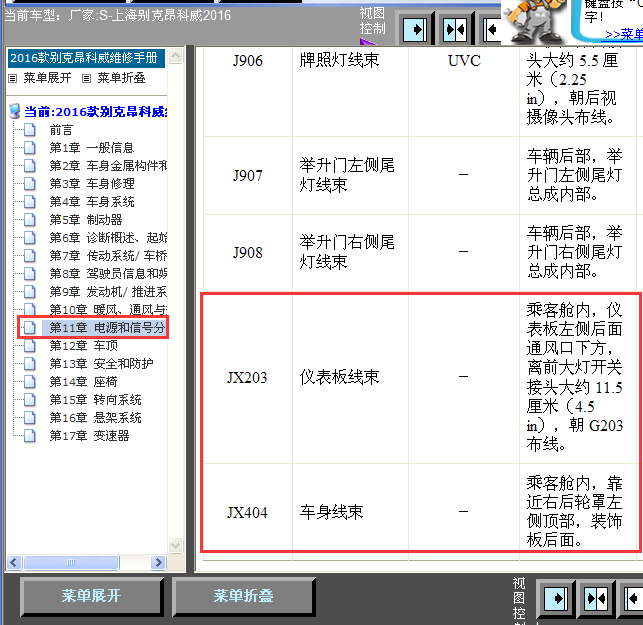Click UVC option cell
The width and height of the screenshot is (643, 625).
[x=464, y=61]
